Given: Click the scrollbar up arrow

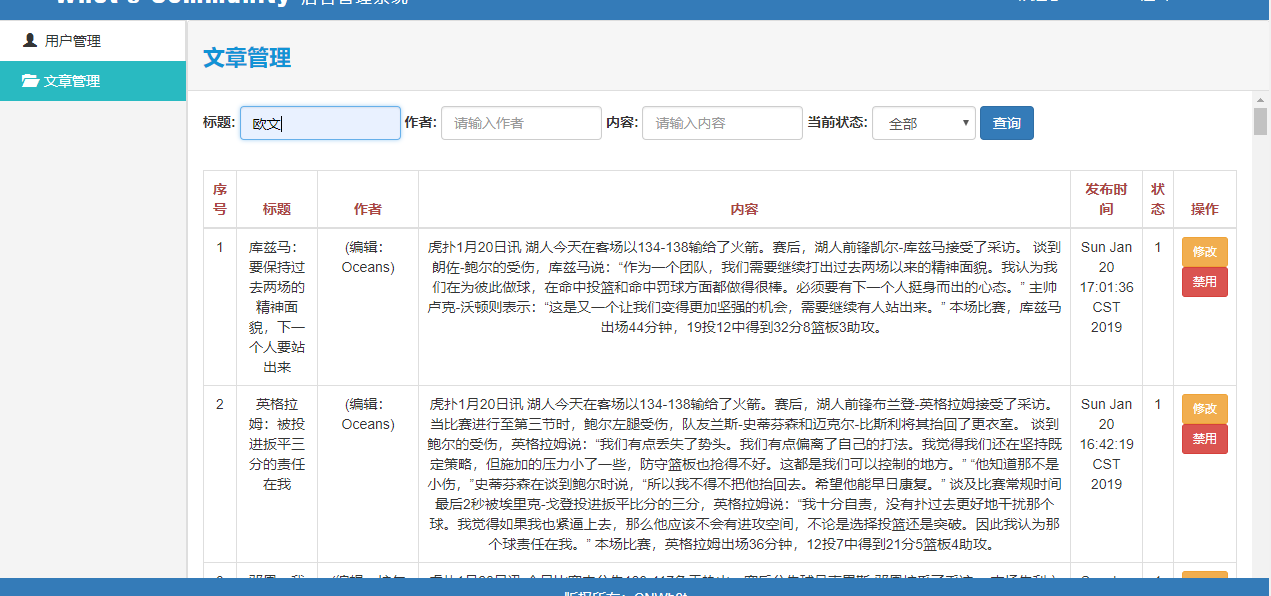Looking at the screenshot, I should point(1261,98).
